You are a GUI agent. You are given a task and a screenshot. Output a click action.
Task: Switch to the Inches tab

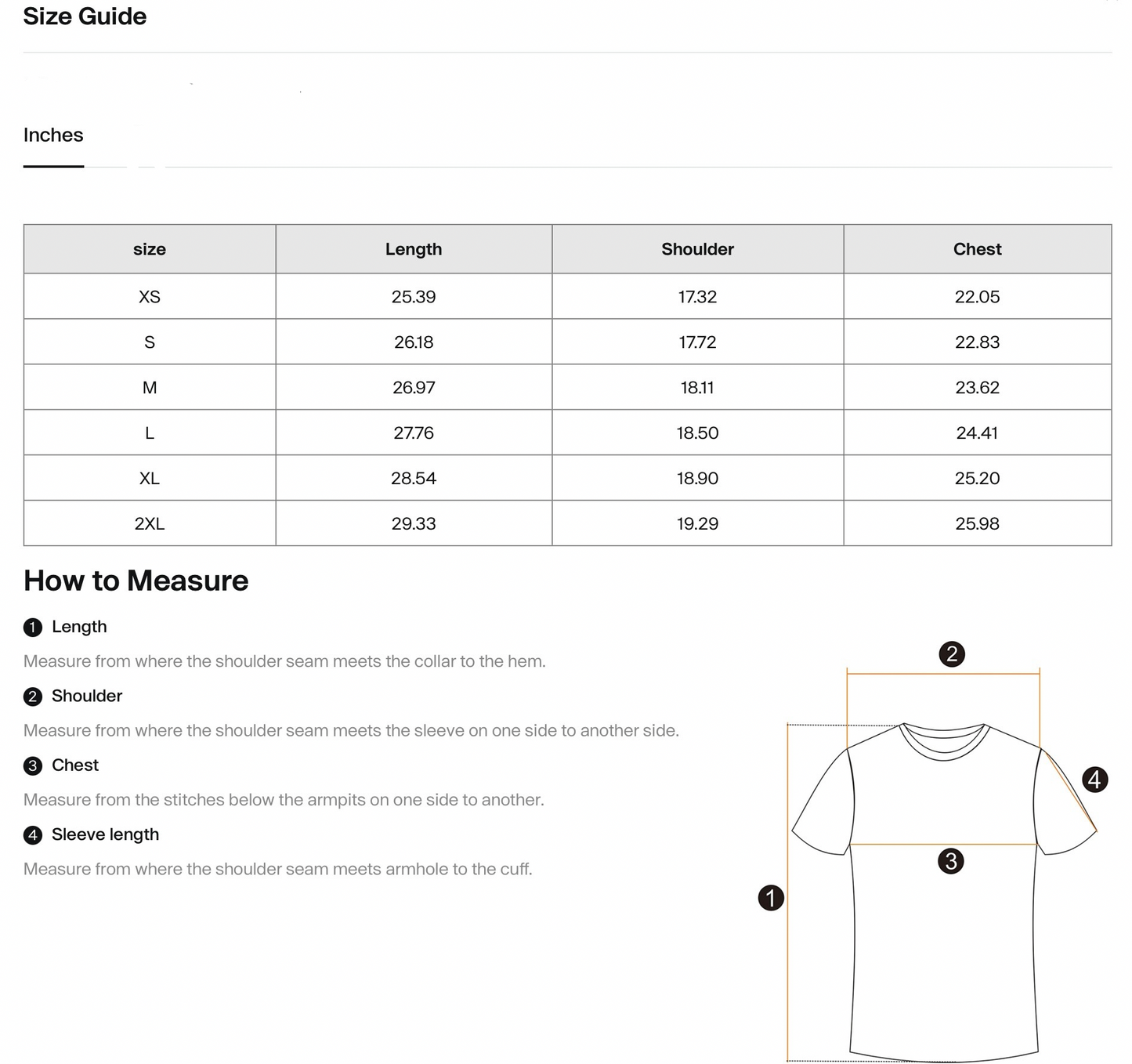53,135
